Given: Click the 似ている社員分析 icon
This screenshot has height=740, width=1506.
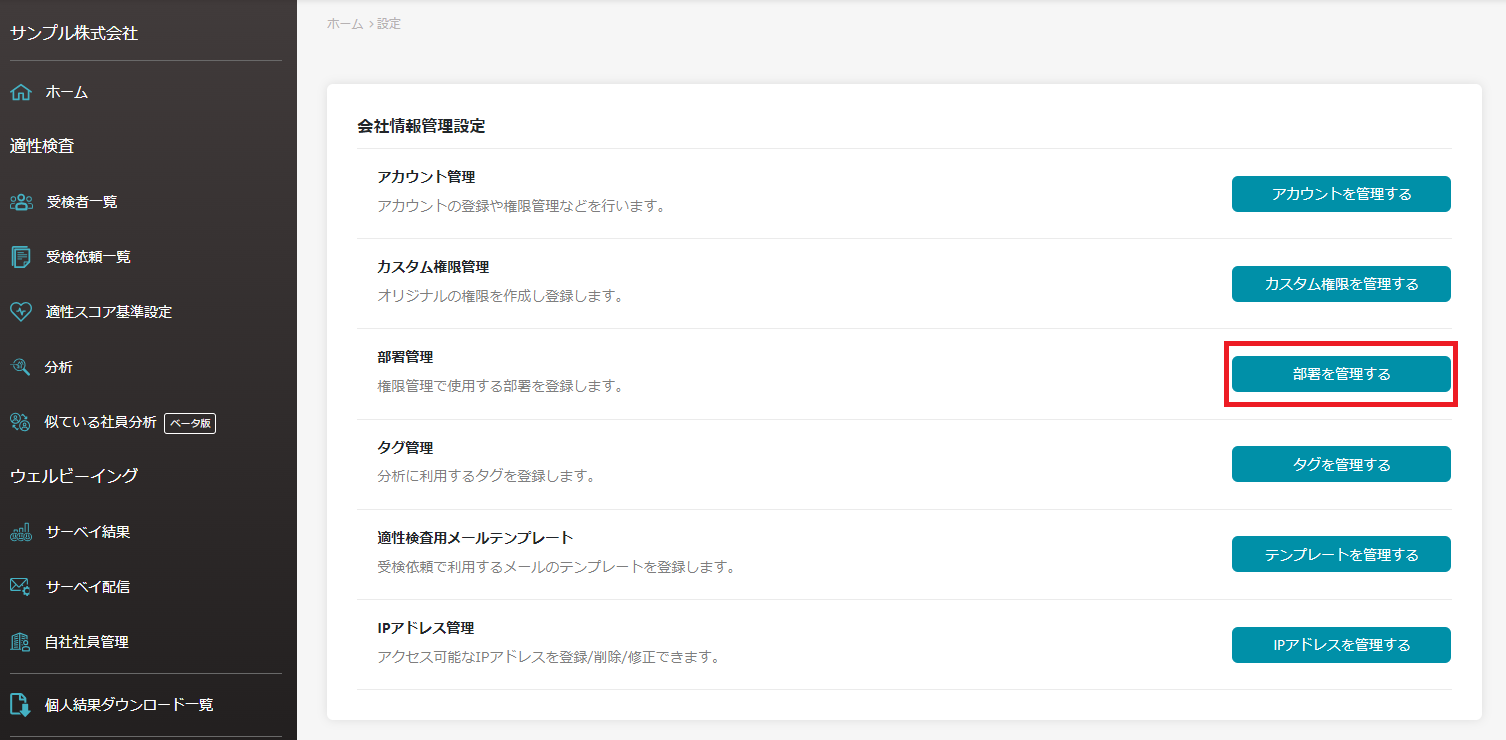Looking at the screenshot, I should (21, 422).
